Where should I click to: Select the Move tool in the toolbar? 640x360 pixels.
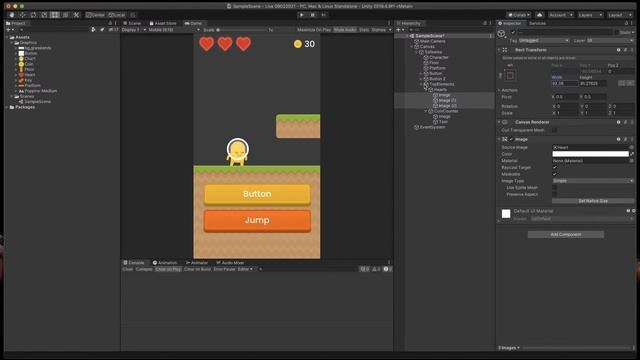point(22,15)
